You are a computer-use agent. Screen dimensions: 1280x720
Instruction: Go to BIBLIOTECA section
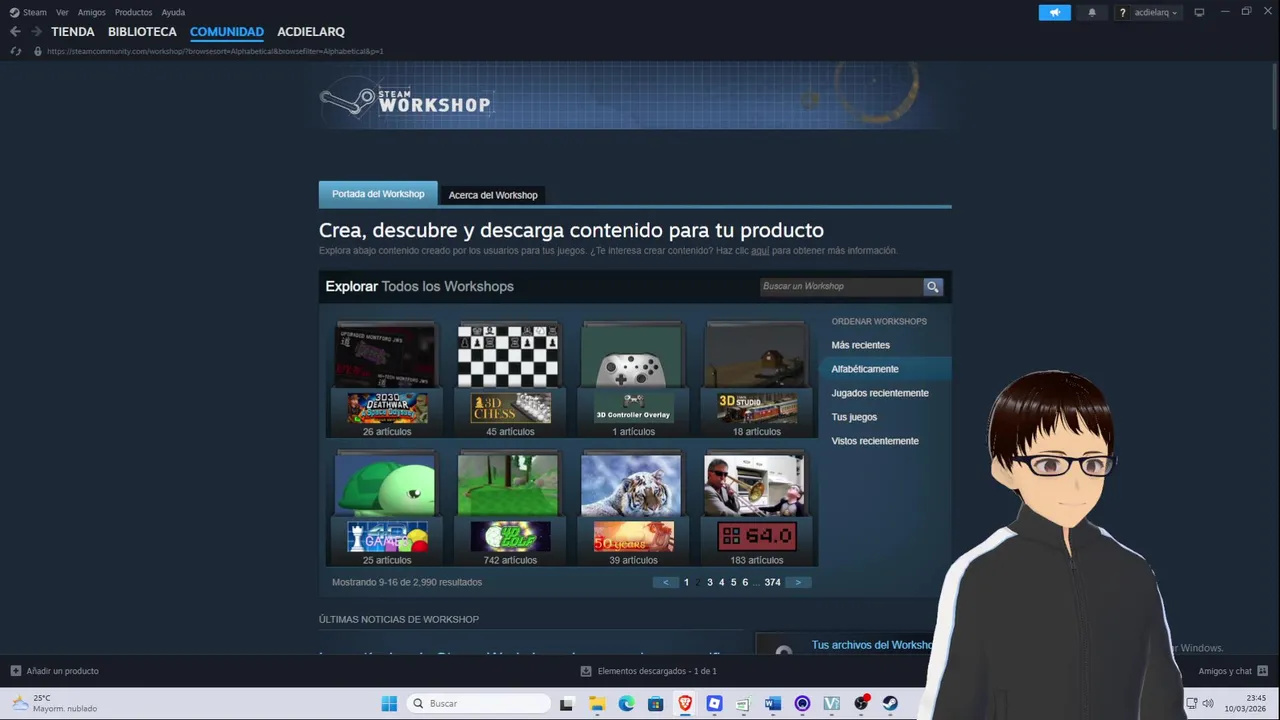point(142,32)
